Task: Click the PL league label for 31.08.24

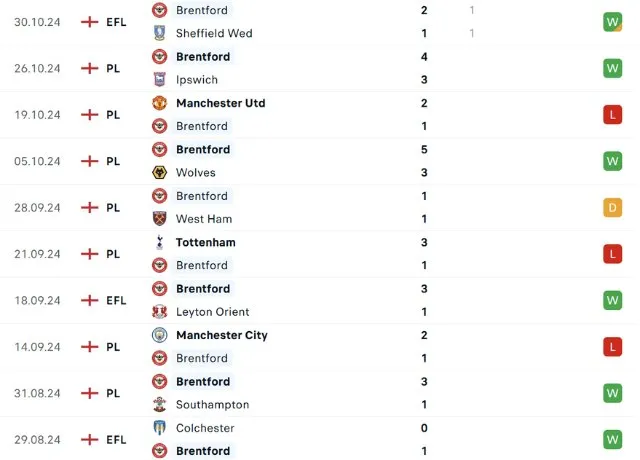Action: [113, 393]
